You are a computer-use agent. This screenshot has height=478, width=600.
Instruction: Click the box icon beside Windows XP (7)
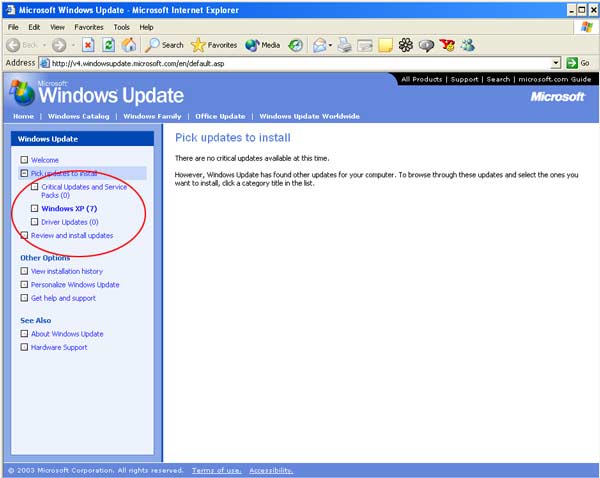(x=34, y=209)
